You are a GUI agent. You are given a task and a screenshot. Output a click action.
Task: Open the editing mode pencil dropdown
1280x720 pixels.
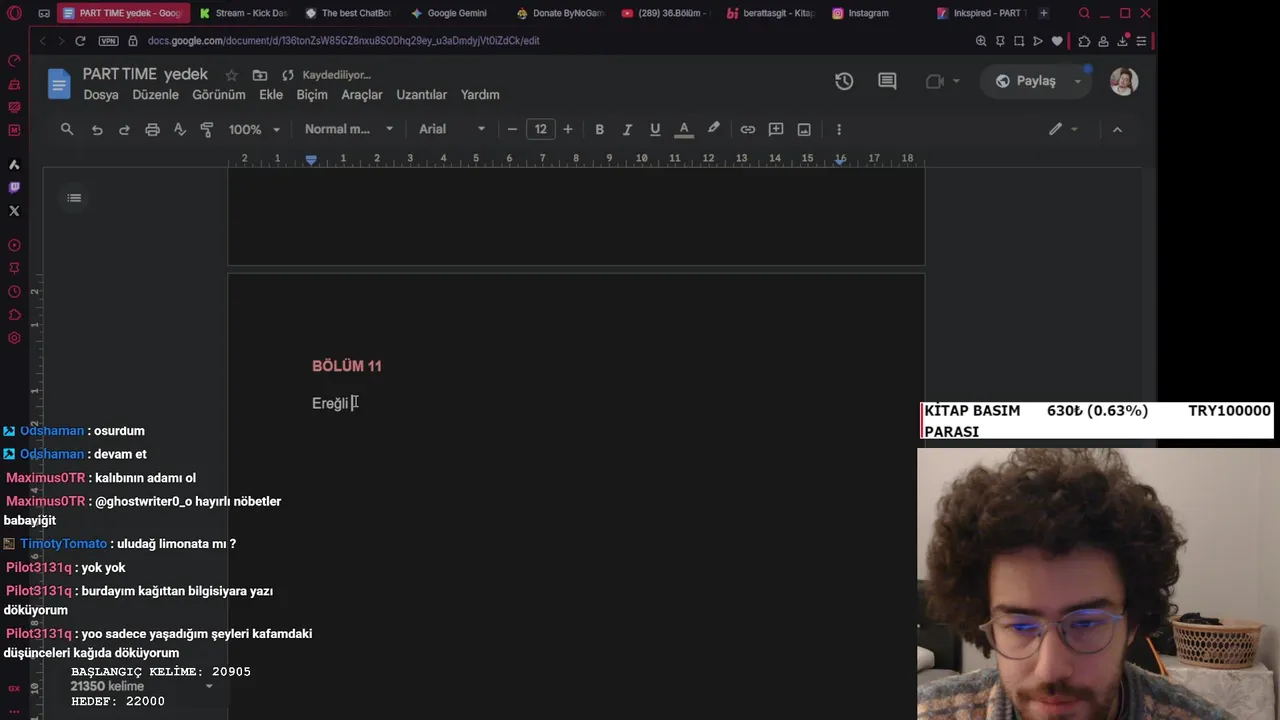click(x=1063, y=129)
